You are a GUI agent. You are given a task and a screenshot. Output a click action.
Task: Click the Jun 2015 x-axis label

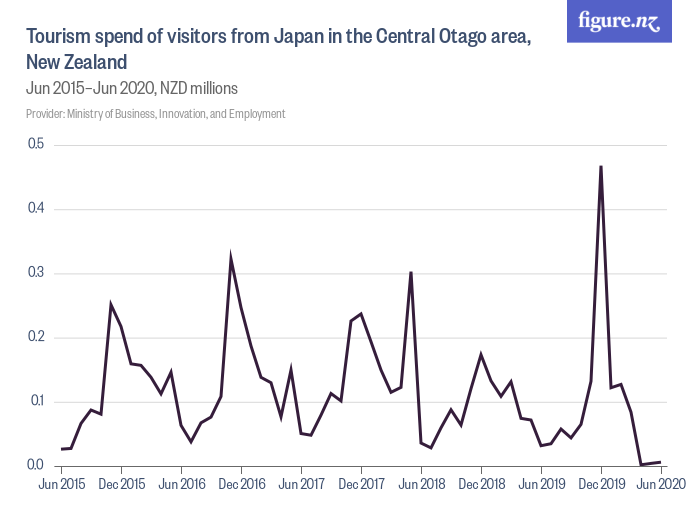pyautogui.click(x=62, y=484)
